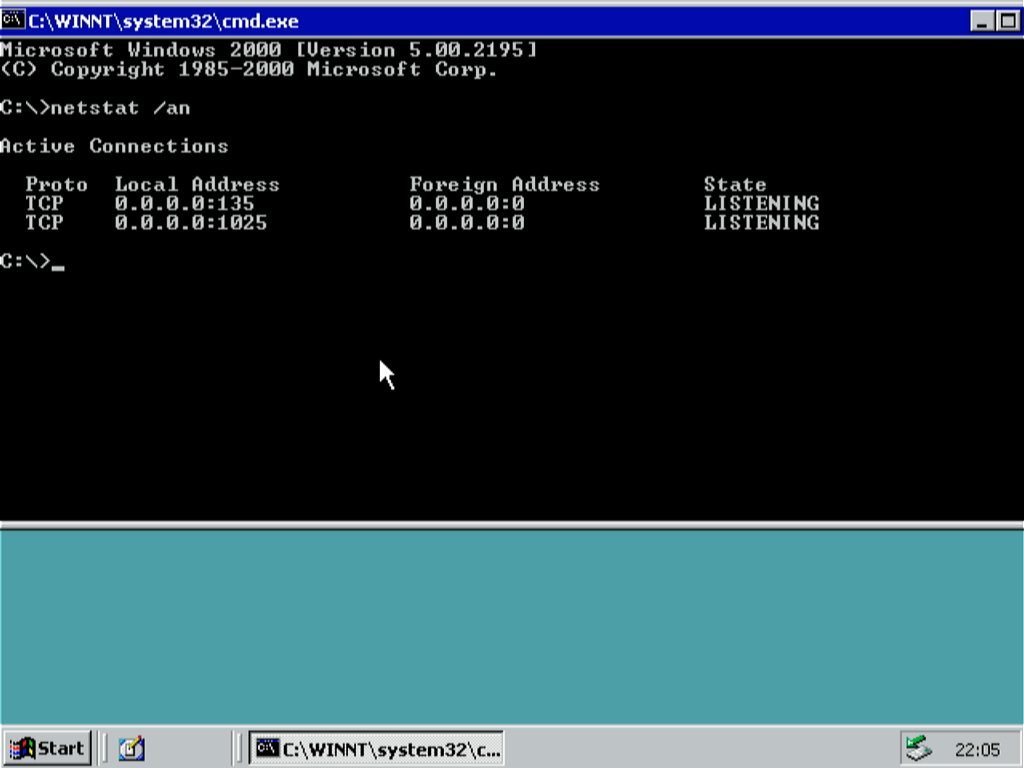Open the Start menu
Image resolution: width=1024 pixels, height=768 pixels.
tap(47, 748)
